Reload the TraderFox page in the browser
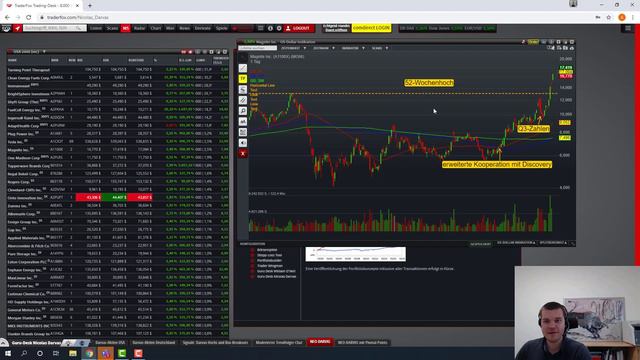The width and height of the screenshot is (640, 360). pyautogui.click(x=29, y=18)
